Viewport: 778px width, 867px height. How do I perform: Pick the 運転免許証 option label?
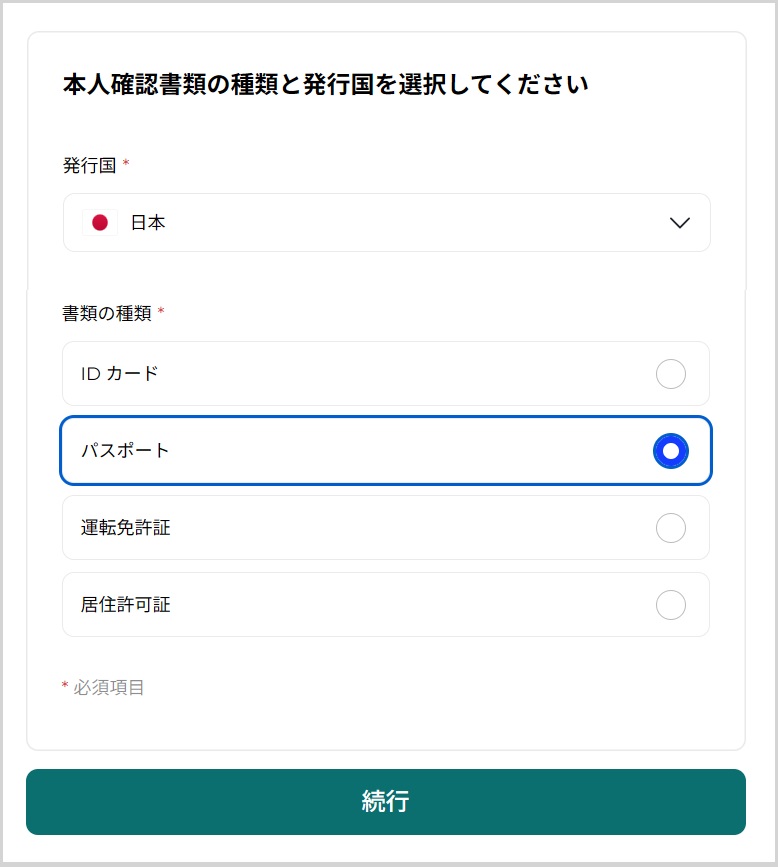coord(125,528)
